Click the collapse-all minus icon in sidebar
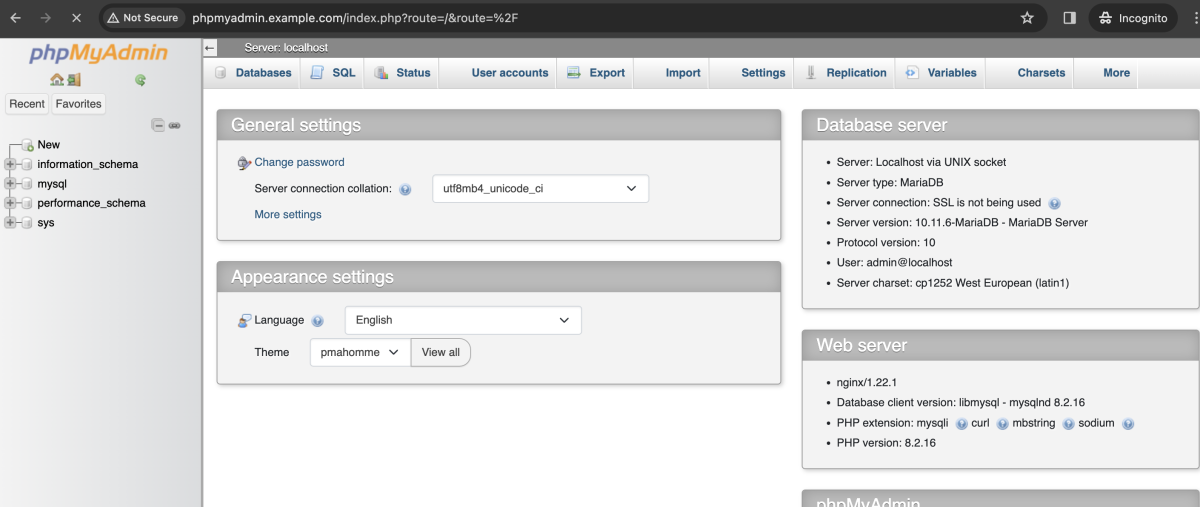1200x507 pixels. pos(158,125)
